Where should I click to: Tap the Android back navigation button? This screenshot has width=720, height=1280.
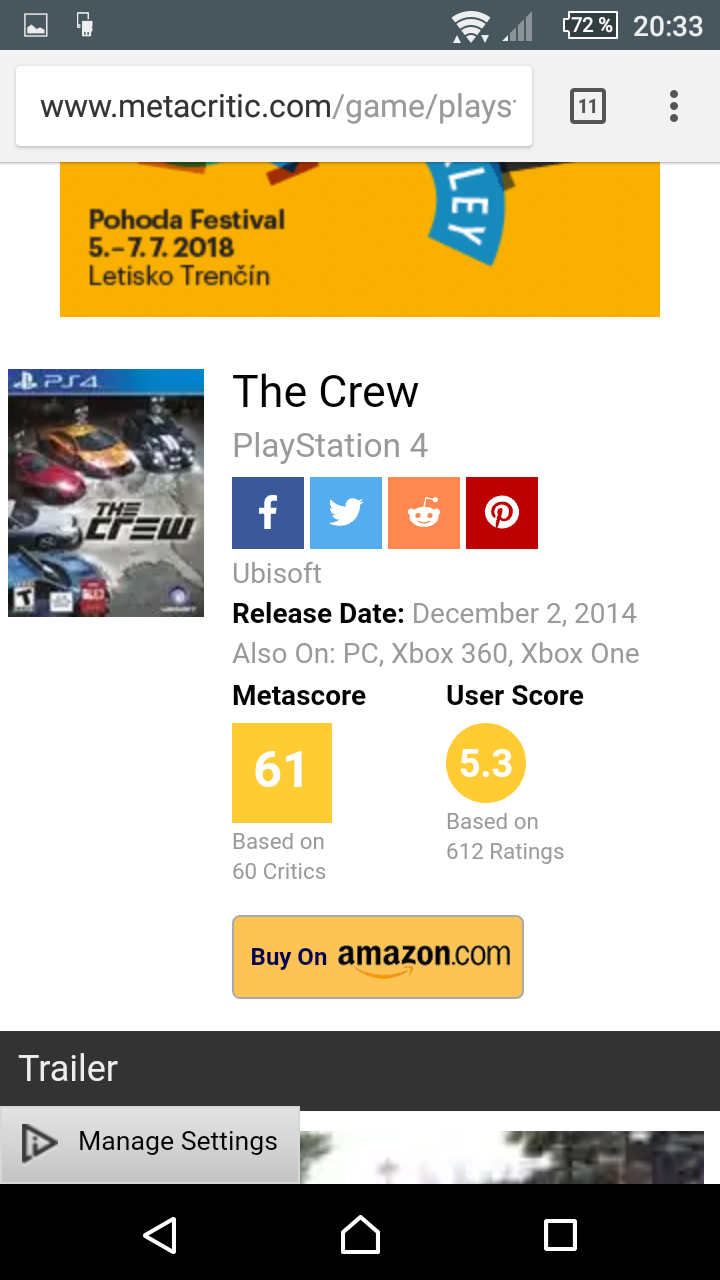(160, 1235)
